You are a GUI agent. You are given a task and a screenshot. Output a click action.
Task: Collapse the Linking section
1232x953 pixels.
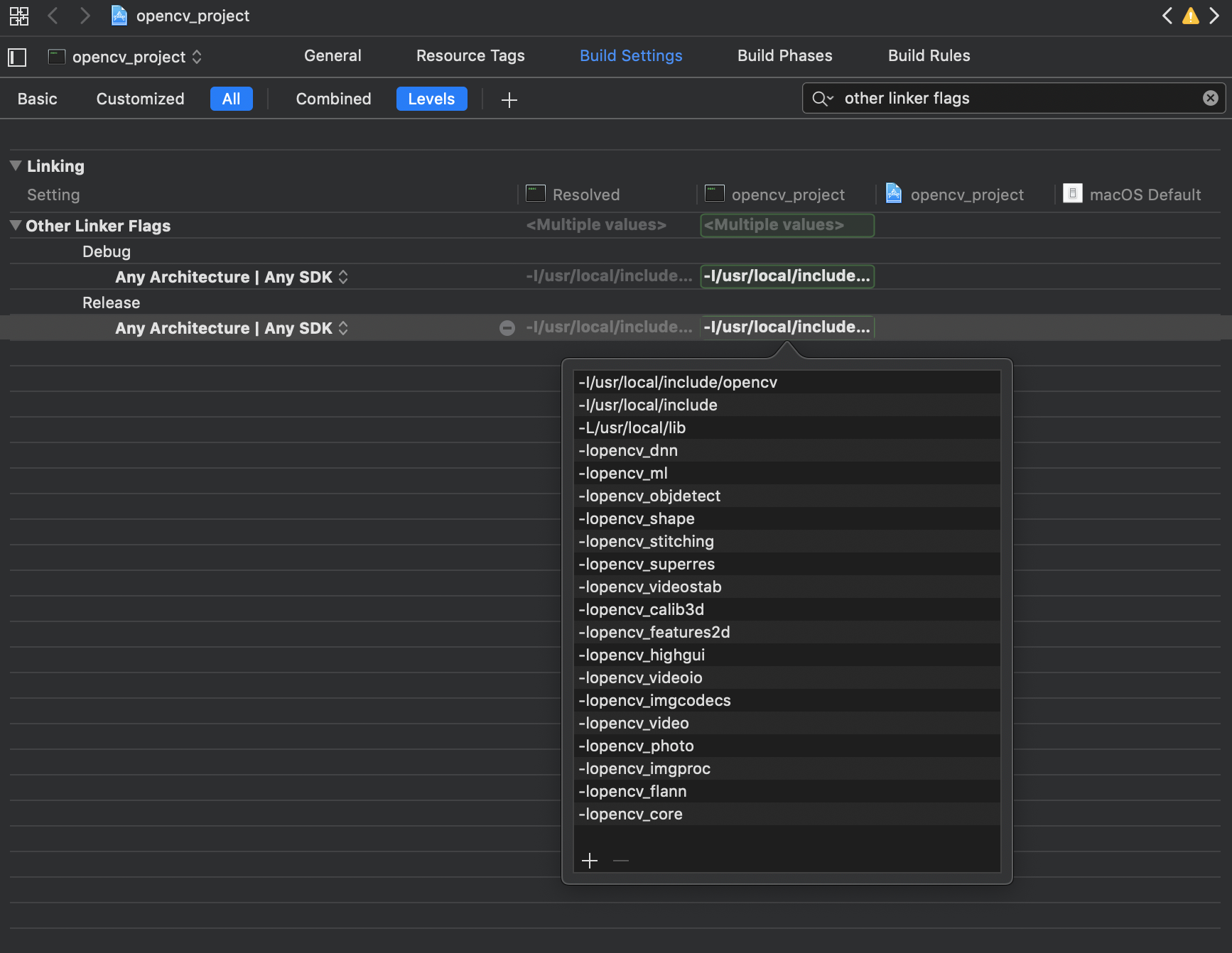pyautogui.click(x=15, y=165)
